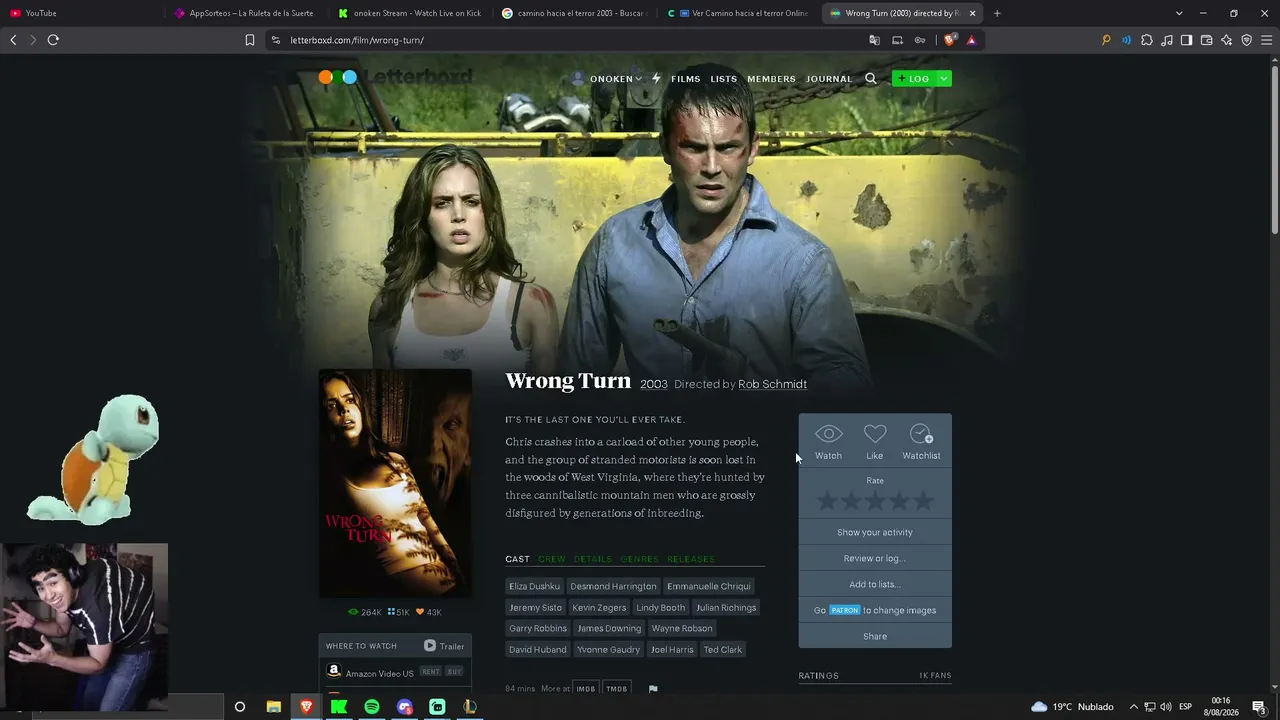This screenshot has width=1280, height=720.
Task: Open the IMDB link
Action: [586, 689]
